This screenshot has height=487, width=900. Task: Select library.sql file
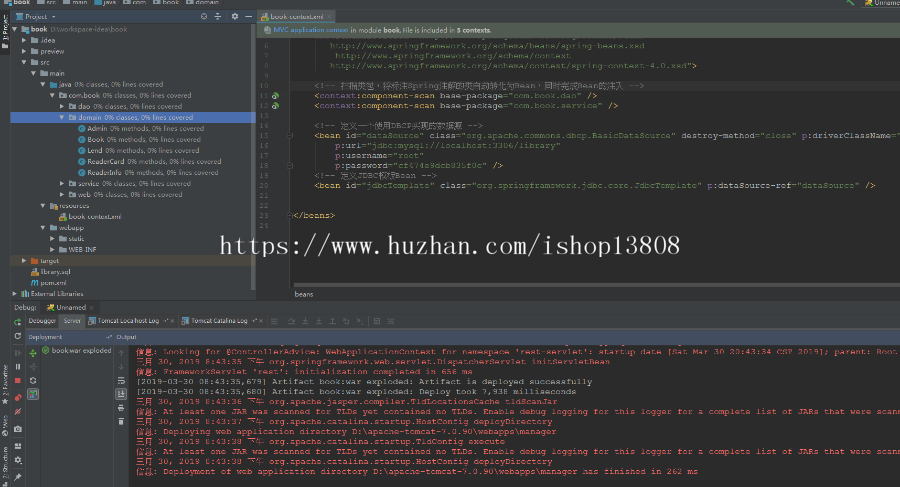tap(55, 272)
